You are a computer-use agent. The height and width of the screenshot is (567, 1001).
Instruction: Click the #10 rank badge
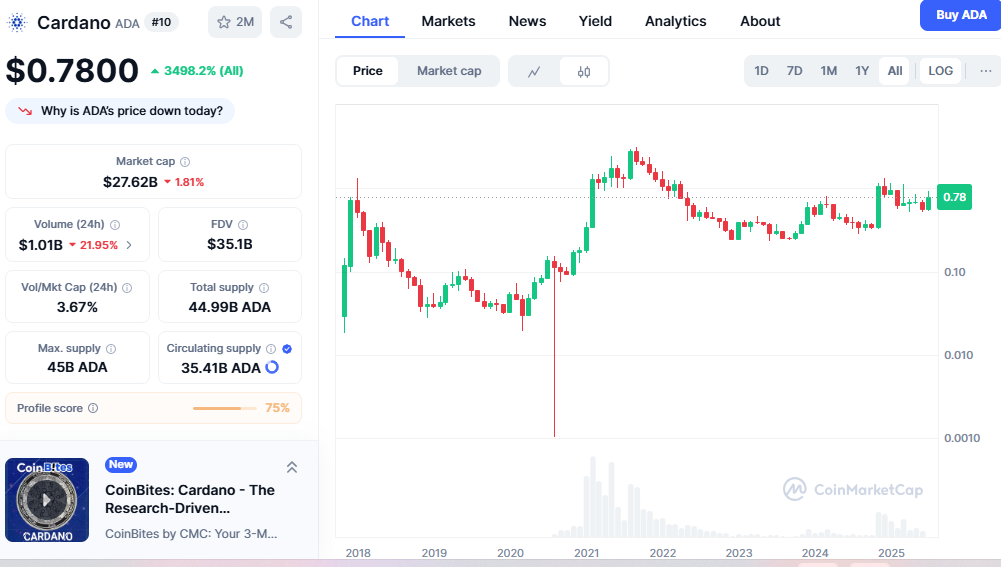pos(162,22)
